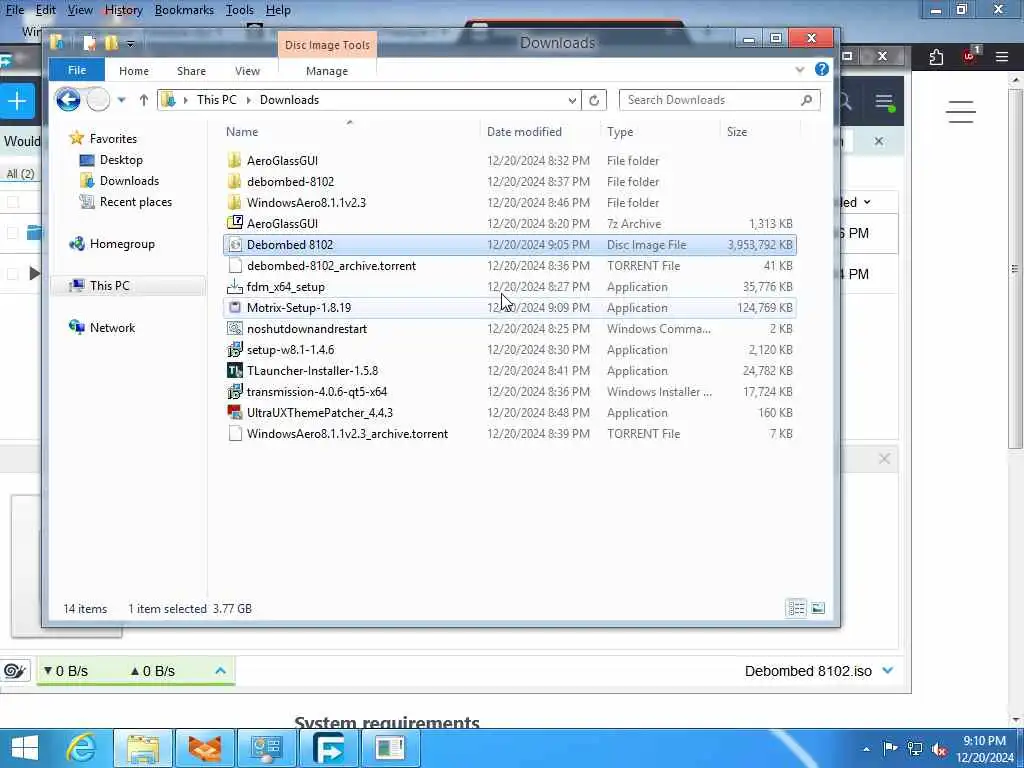Open the WindowsAero8.1.1v2.3 folder row
The width and height of the screenshot is (1024, 768).
(509, 202)
